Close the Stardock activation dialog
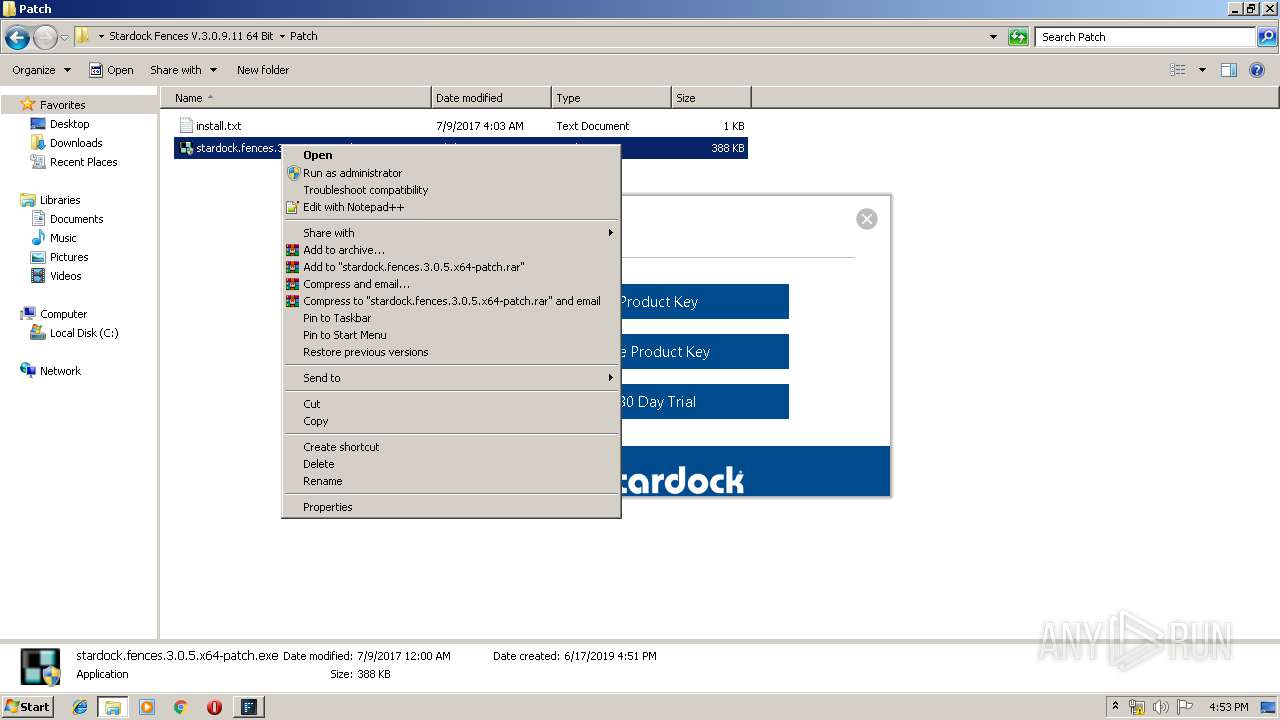 click(867, 219)
